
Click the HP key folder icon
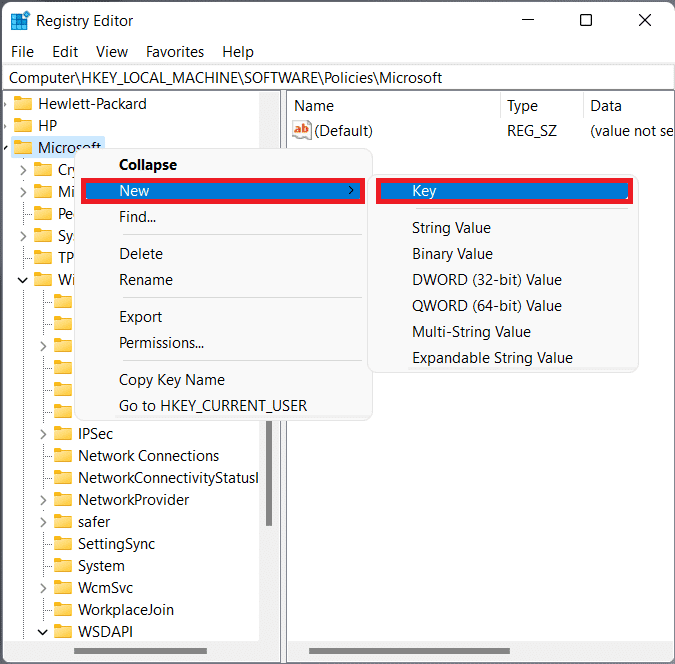point(23,126)
